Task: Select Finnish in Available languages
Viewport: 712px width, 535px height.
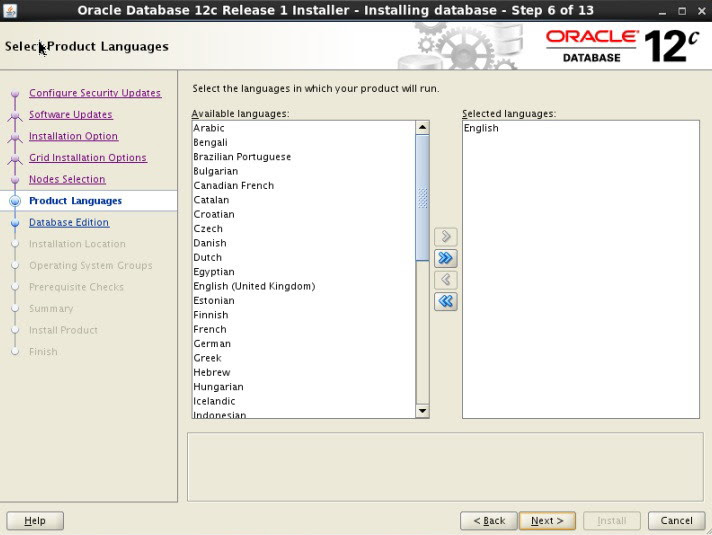Action: (x=303, y=315)
